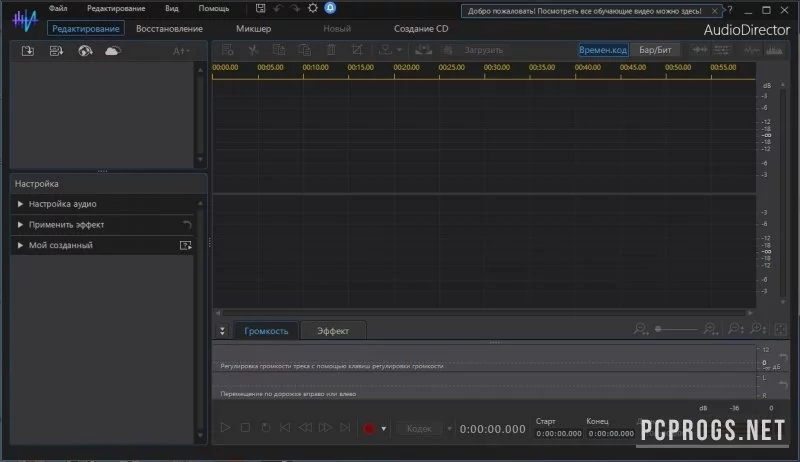Click the icon on Мой созданный row

186,245
